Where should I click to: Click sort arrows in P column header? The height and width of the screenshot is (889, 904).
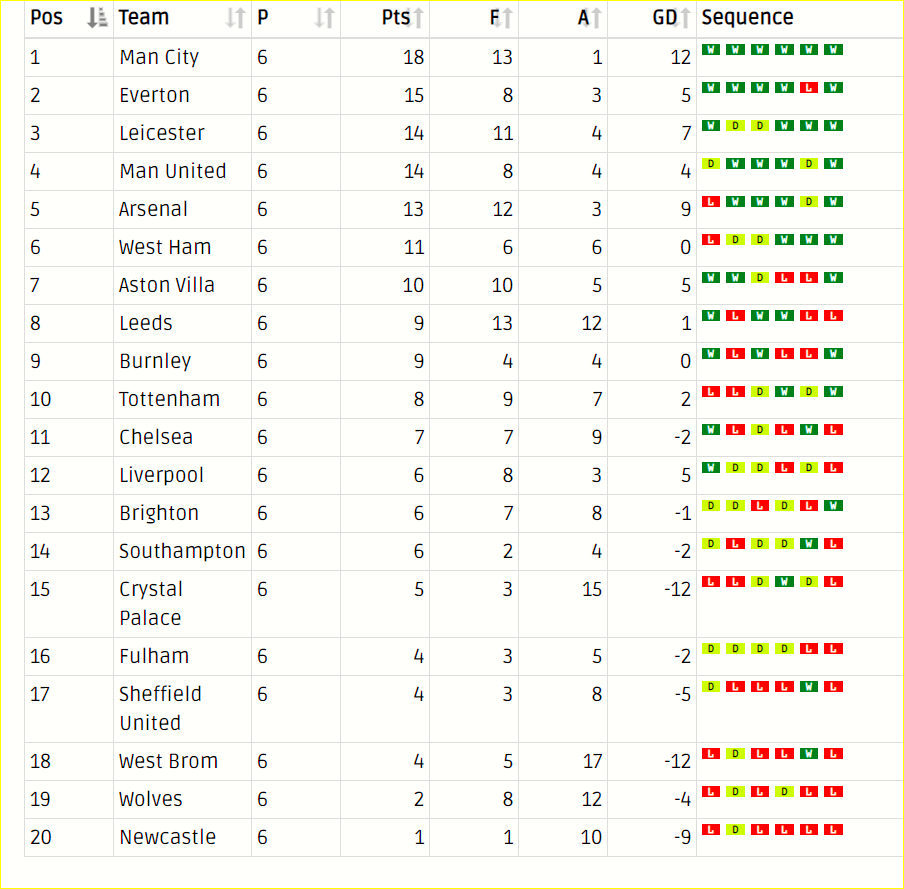point(325,18)
